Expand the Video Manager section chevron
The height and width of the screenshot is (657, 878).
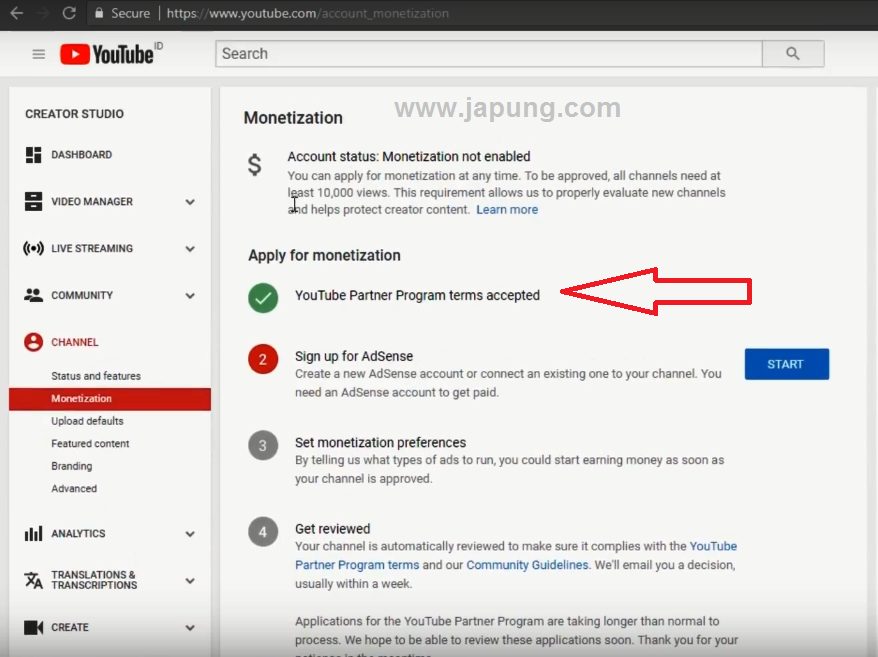pos(190,202)
